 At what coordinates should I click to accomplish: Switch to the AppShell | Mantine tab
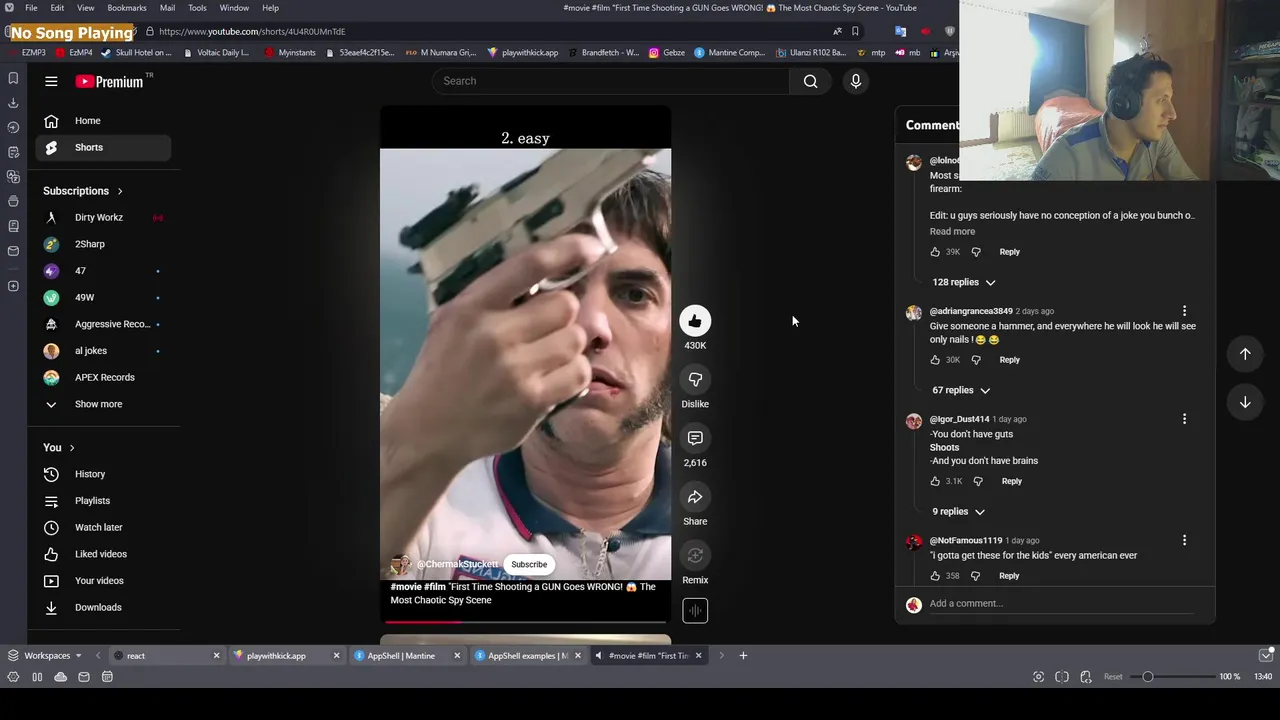point(406,656)
